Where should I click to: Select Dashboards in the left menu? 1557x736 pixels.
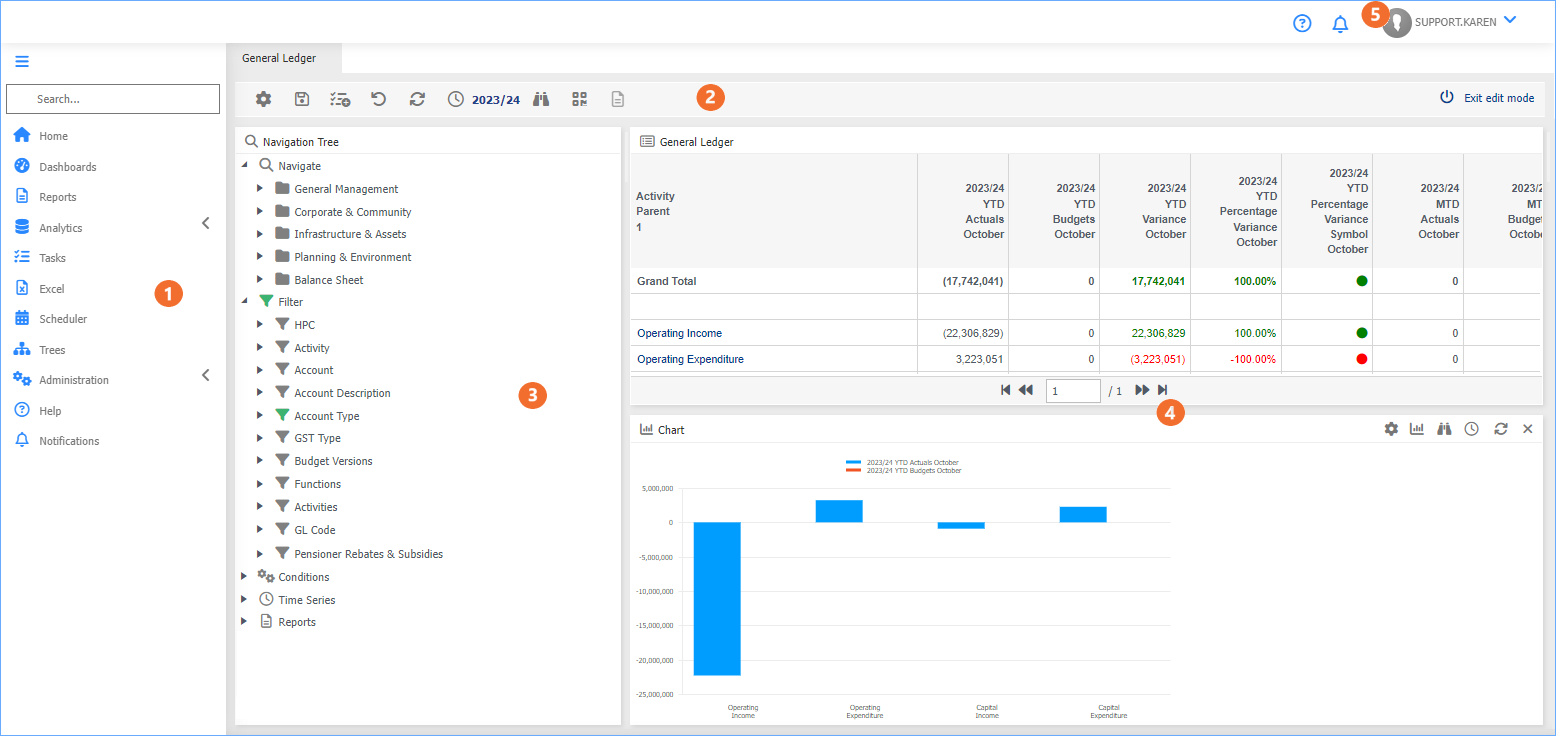click(x=66, y=166)
